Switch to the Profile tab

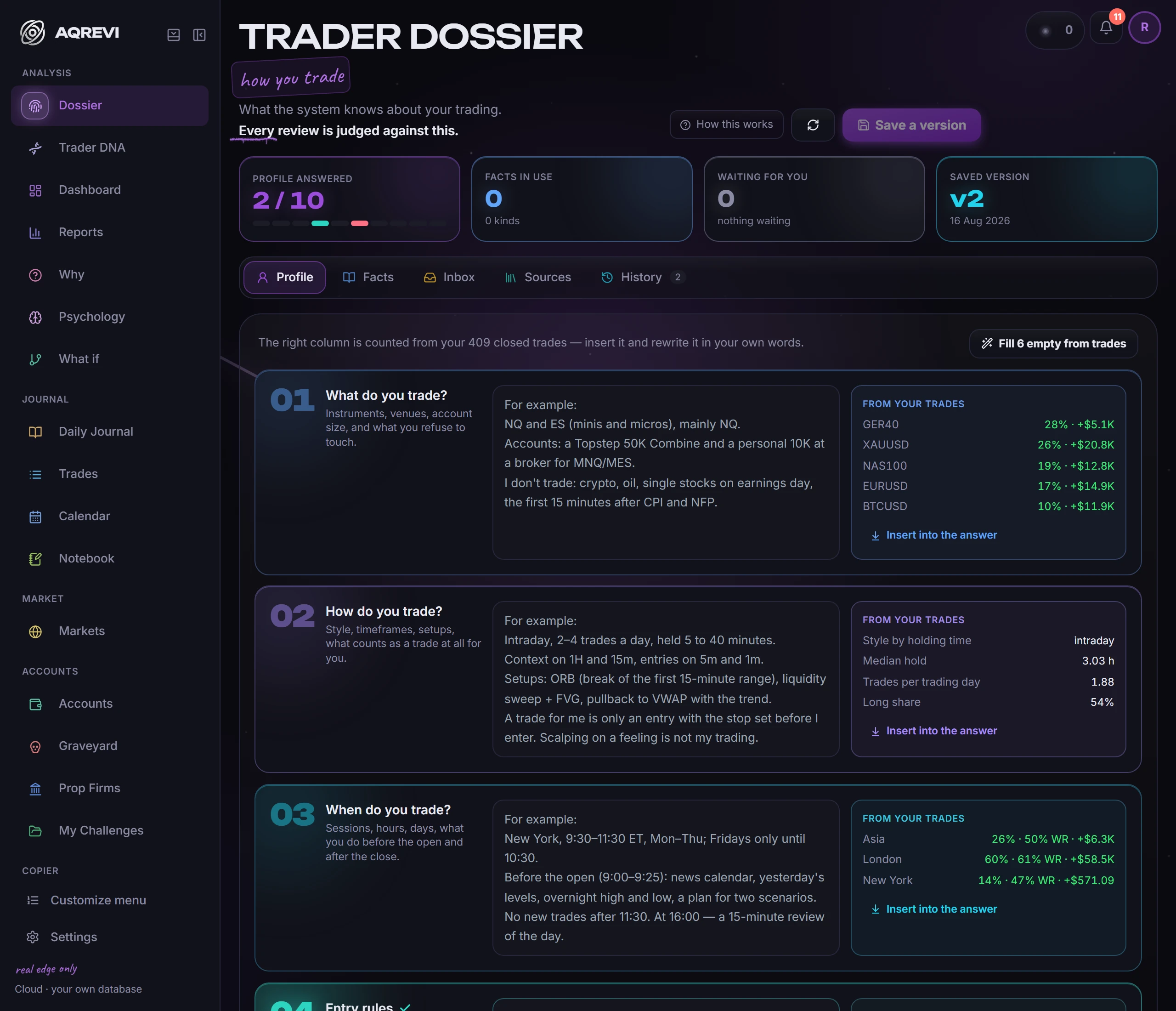tap(284, 277)
